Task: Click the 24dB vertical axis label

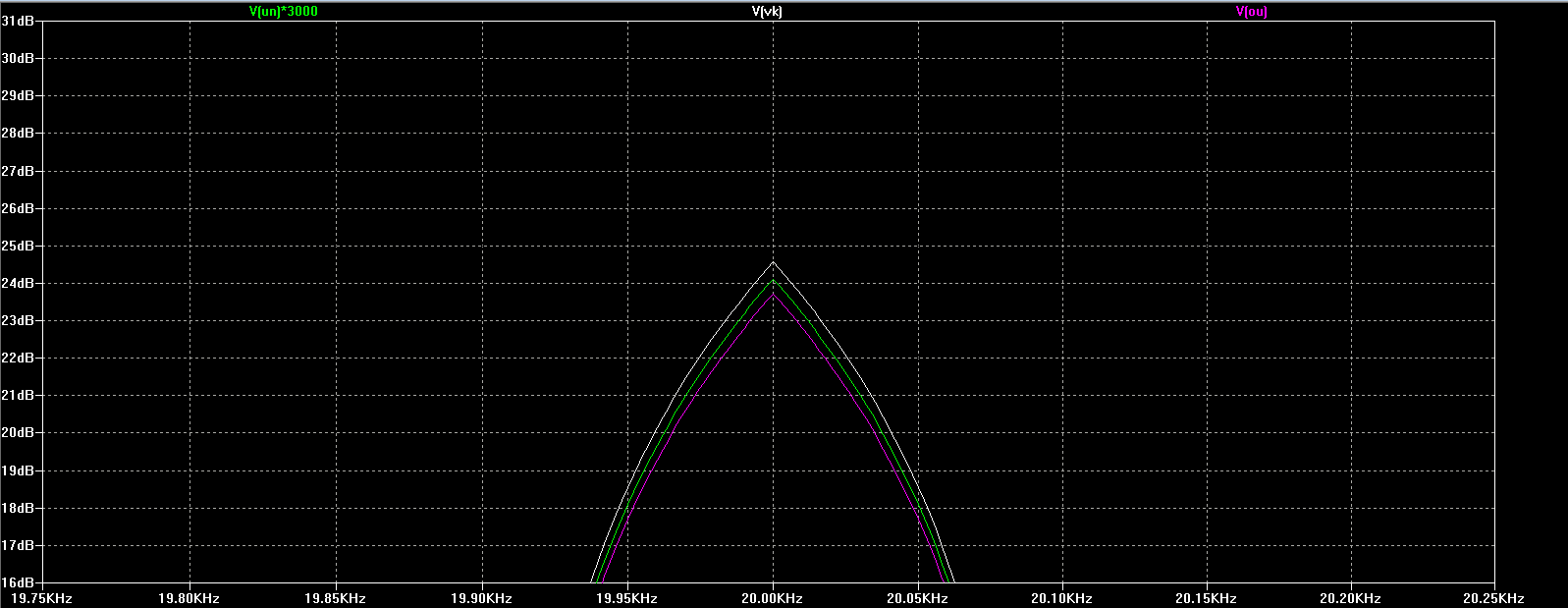Action: pos(18,283)
